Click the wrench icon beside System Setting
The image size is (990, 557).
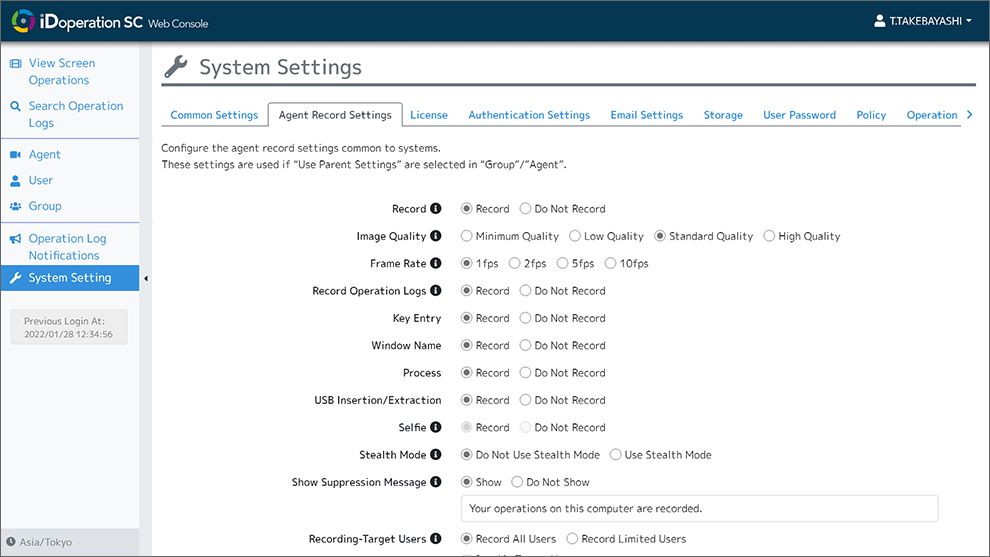[x=15, y=278]
